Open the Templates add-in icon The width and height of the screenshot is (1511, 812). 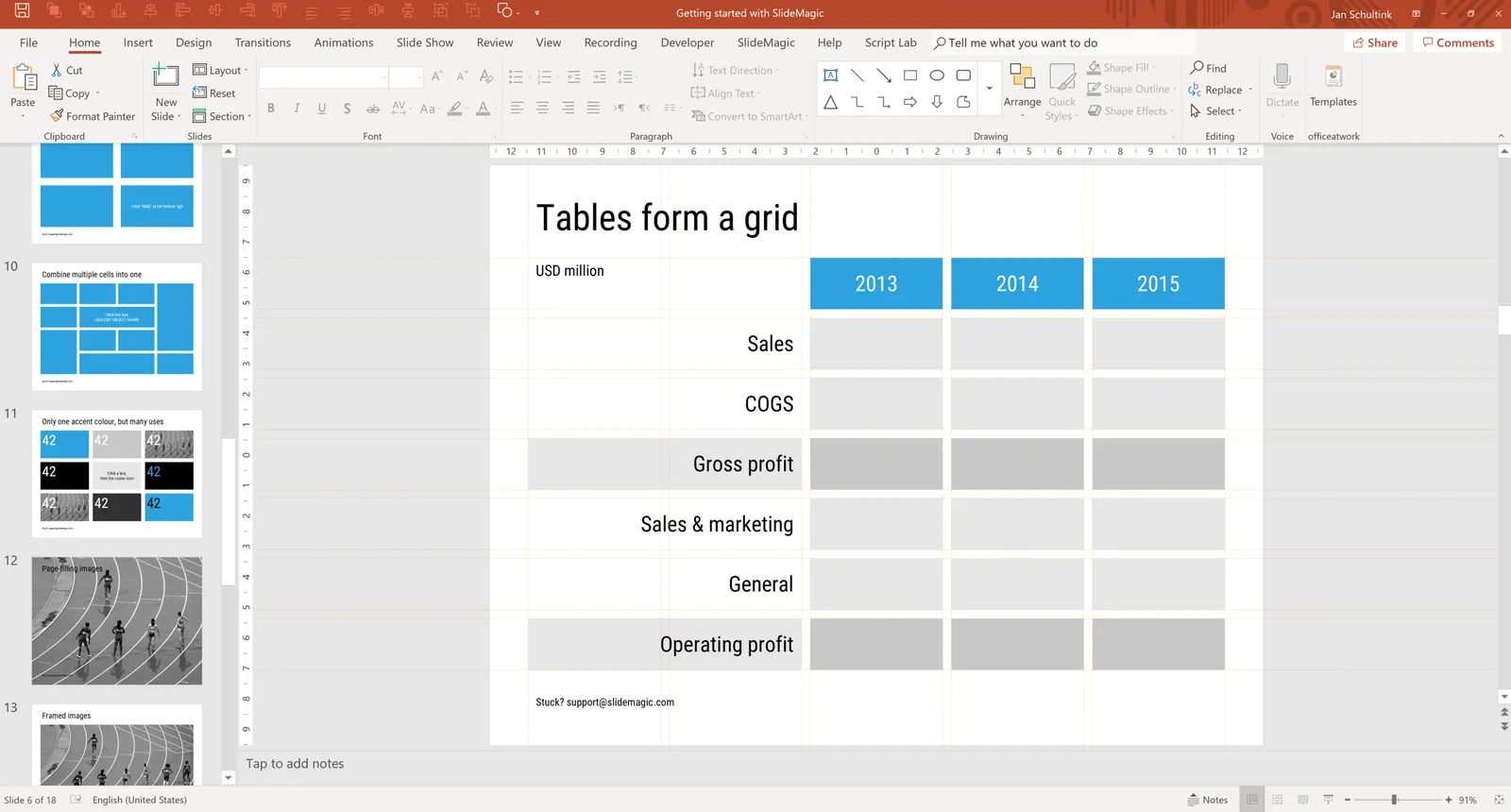1333,77
